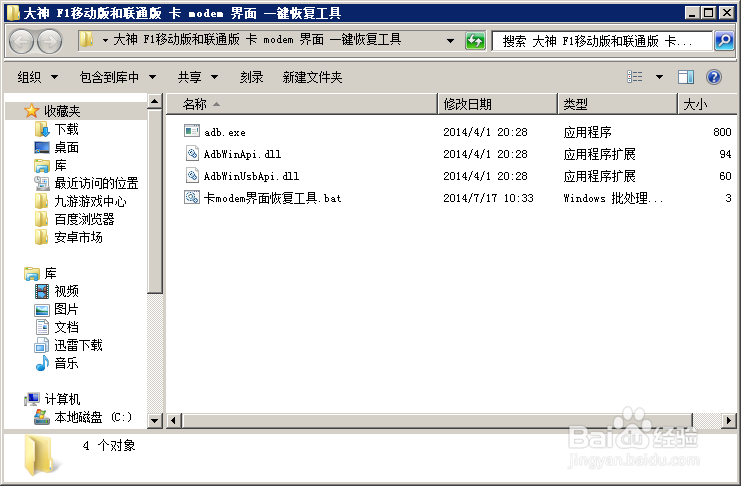Expand the address bar history dropdown arrow
Viewport: 741px width, 486px height.
pos(451,41)
